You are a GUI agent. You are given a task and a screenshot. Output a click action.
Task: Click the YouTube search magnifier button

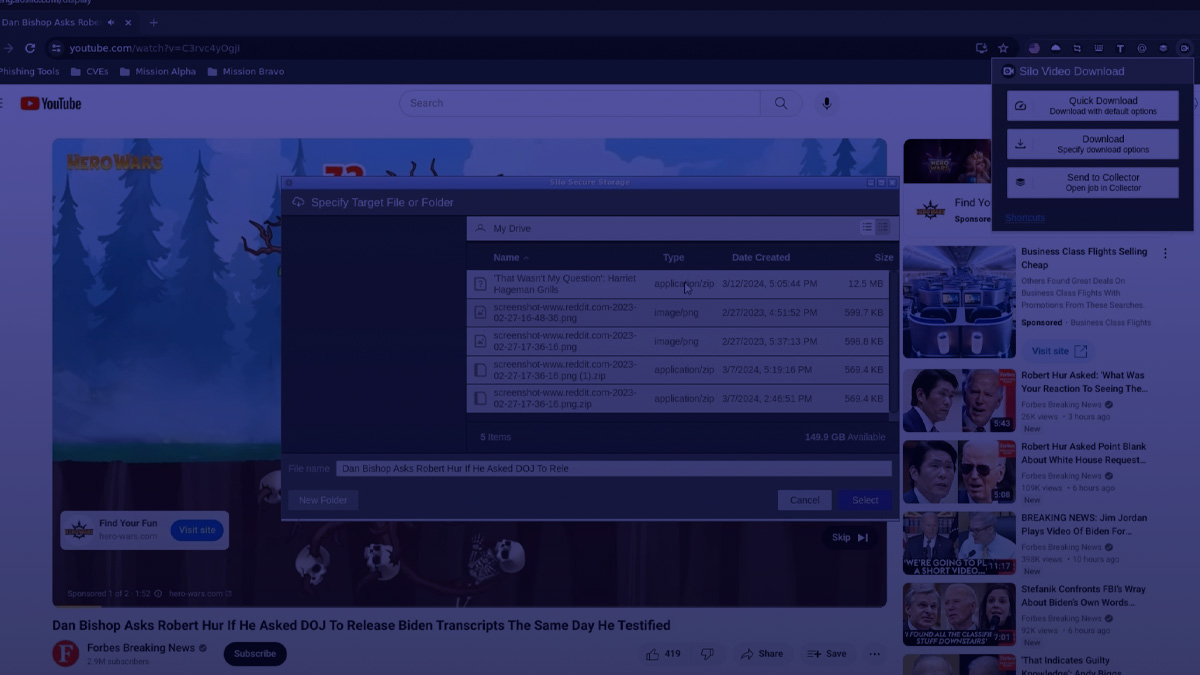[x=780, y=103]
